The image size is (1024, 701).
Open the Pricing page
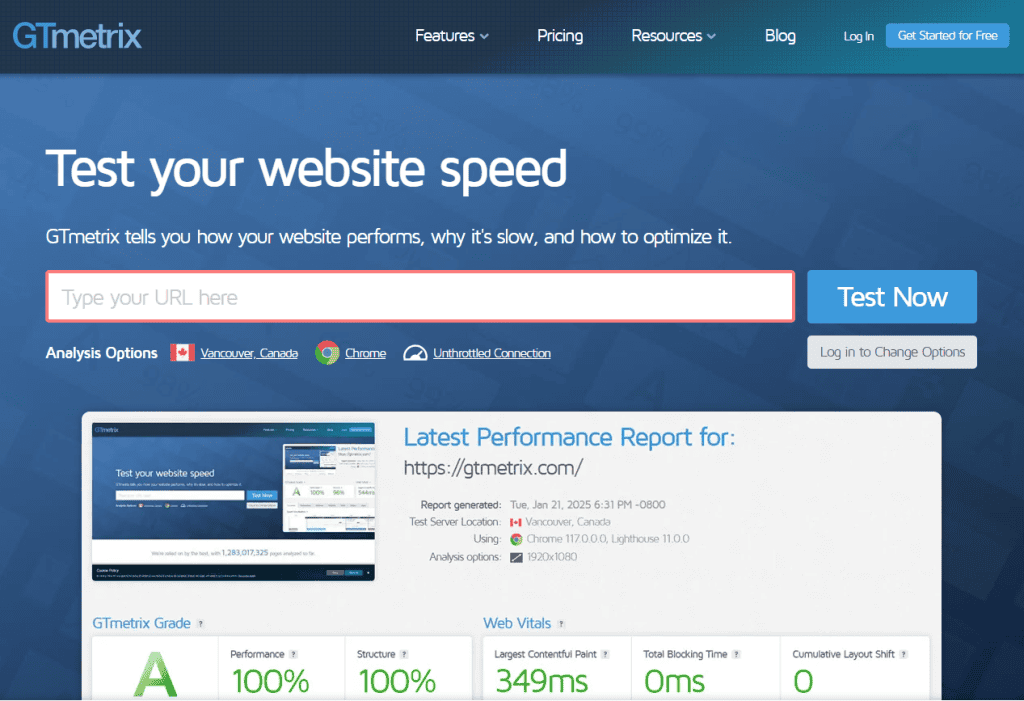(x=560, y=36)
